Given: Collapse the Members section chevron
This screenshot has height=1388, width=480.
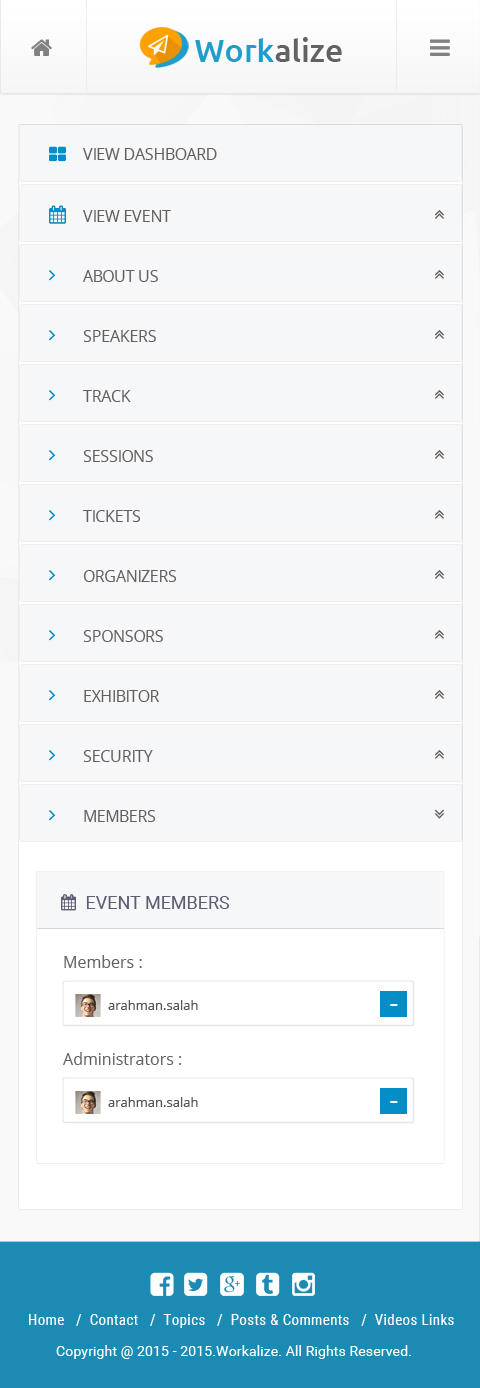Looking at the screenshot, I should tap(439, 814).
